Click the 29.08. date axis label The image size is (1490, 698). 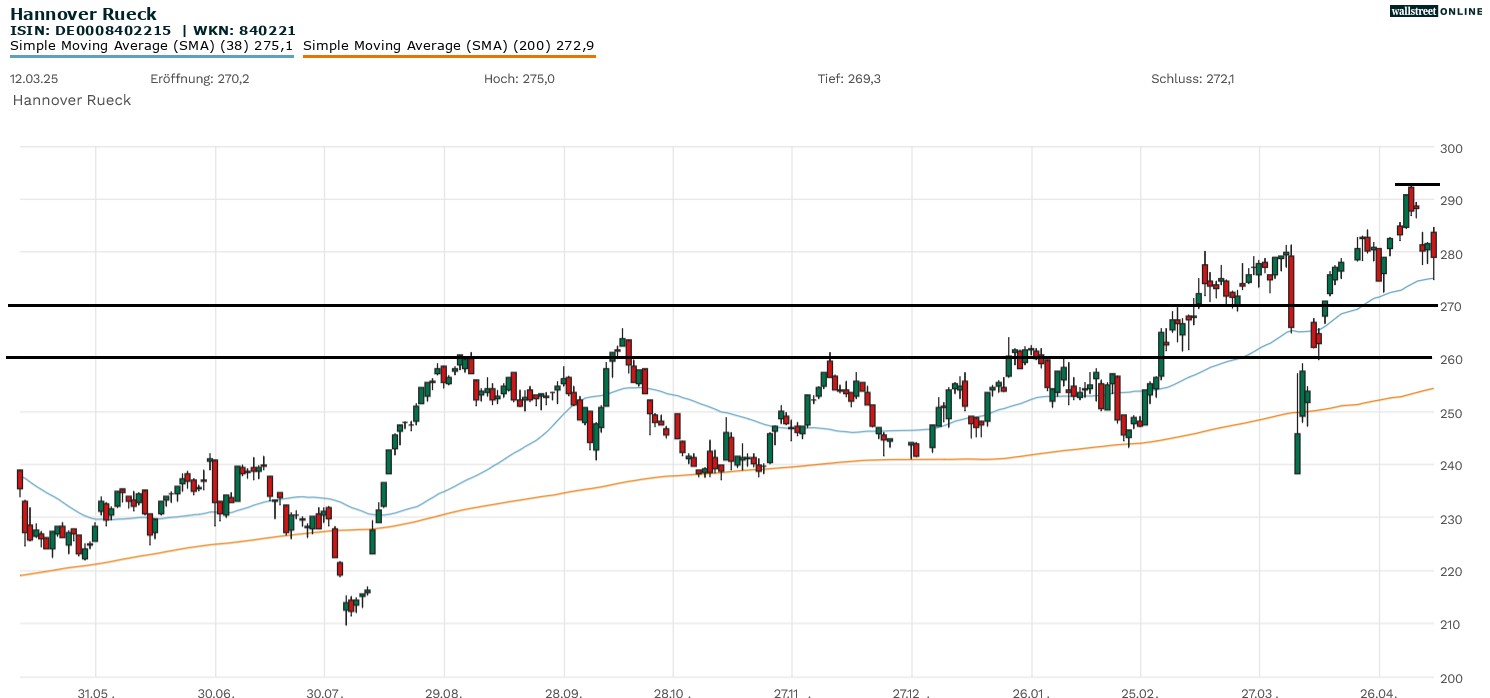click(x=445, y=692)
